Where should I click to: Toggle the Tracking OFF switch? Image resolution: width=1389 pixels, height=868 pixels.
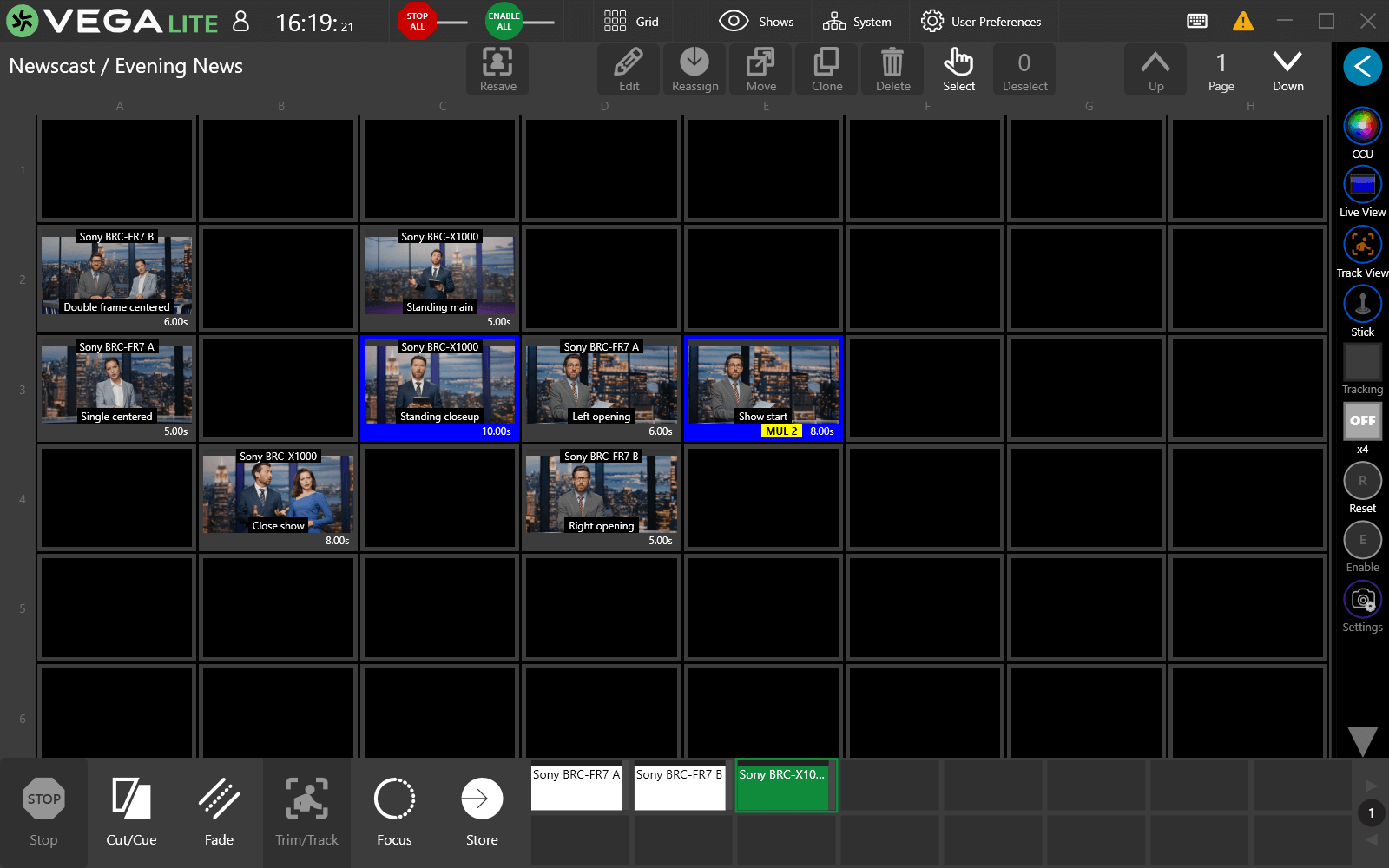click(1362, 421)
